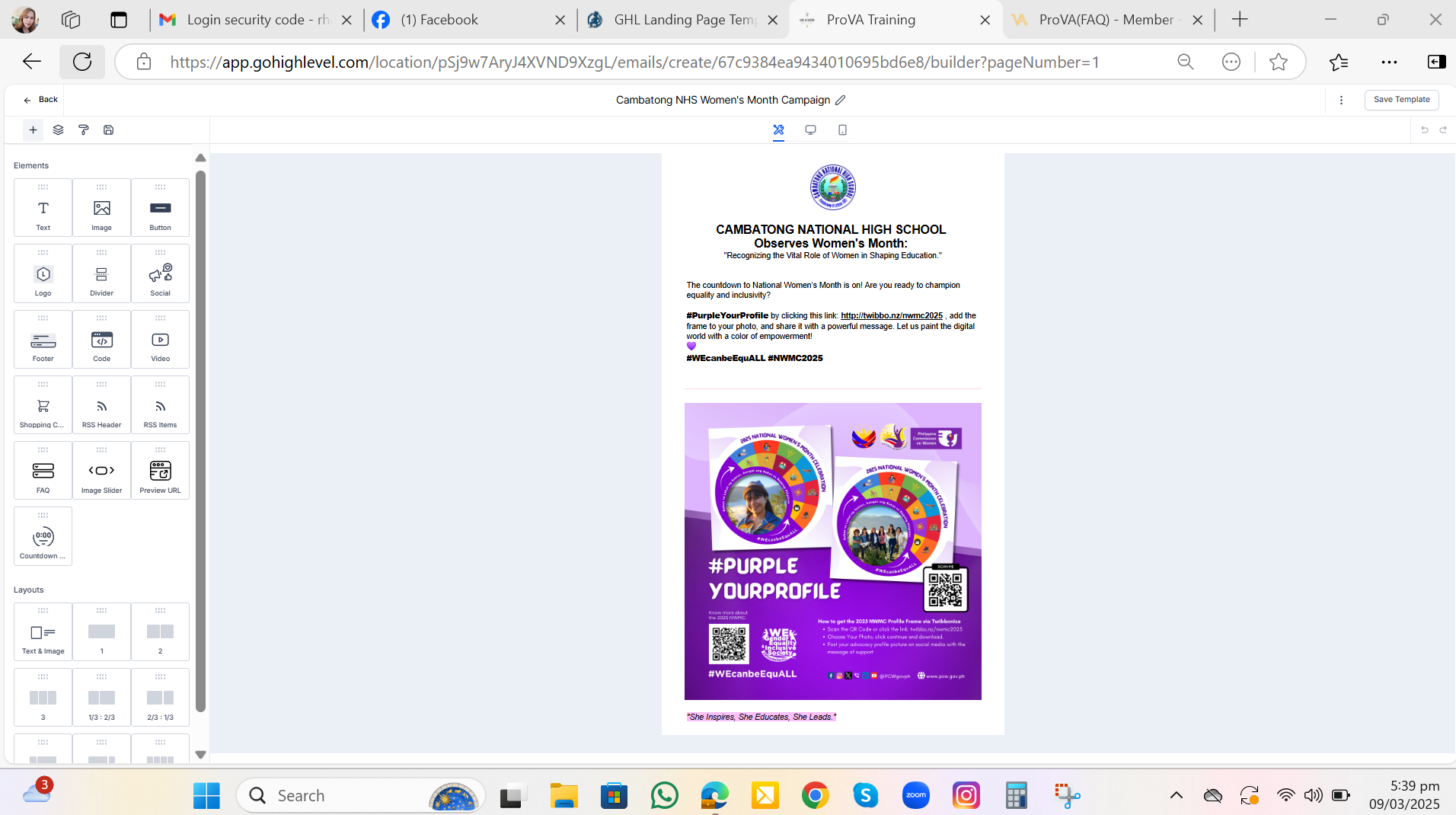The width and height of the screenshot is (1456, 815).
Task: Switch to the design edit mode icon
Action: [778, 130]
